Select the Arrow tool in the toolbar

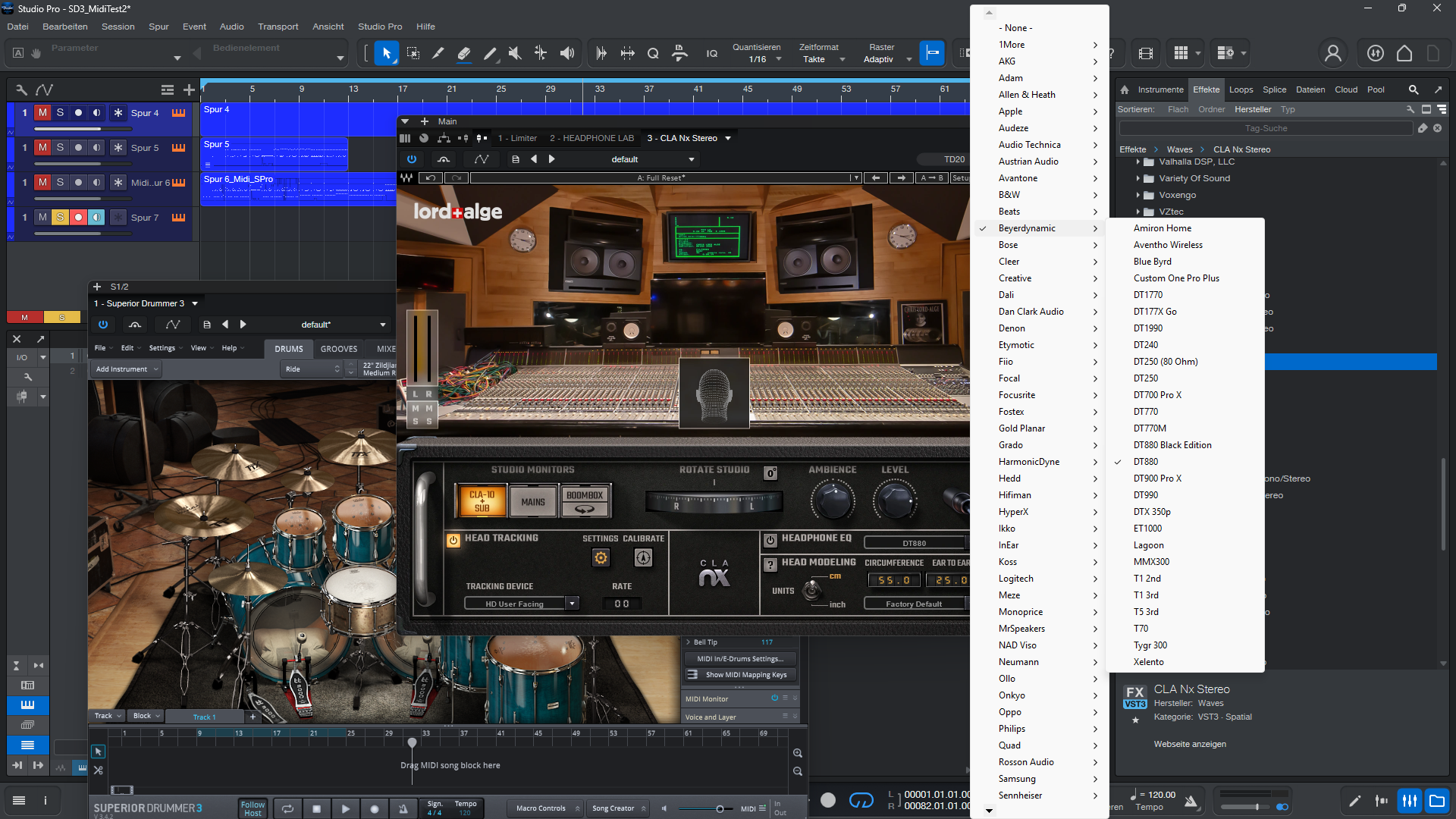[387, 53]
